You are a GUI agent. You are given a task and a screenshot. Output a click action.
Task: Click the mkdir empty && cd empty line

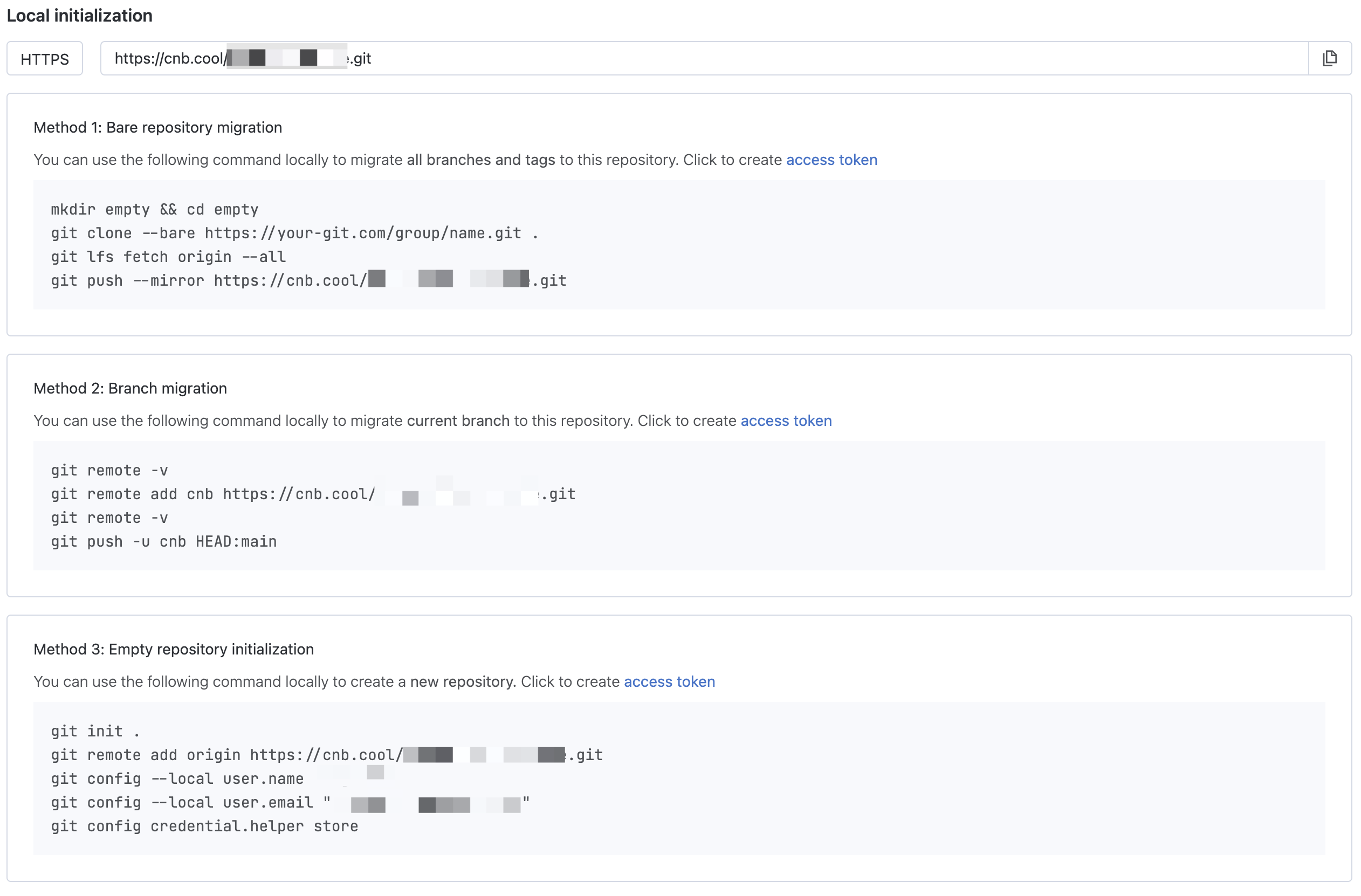pos(154,209)
